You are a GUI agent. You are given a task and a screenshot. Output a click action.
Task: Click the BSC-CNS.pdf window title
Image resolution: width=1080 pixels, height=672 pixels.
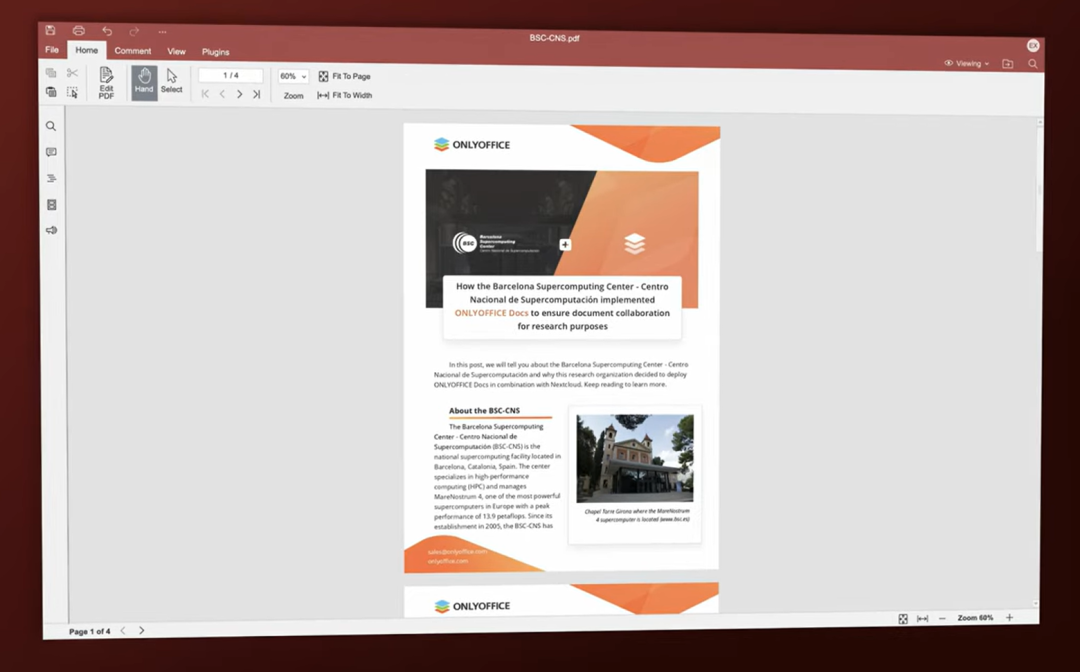tap(554, 39)
